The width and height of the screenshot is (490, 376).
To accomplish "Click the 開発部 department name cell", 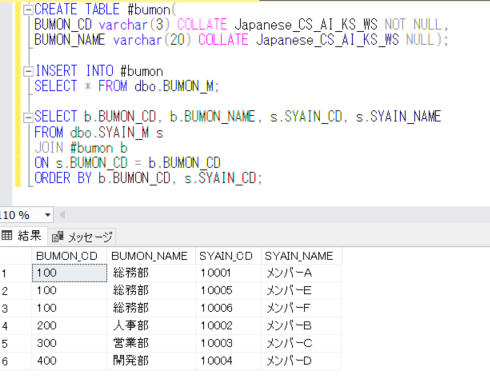I will [151, 361].
